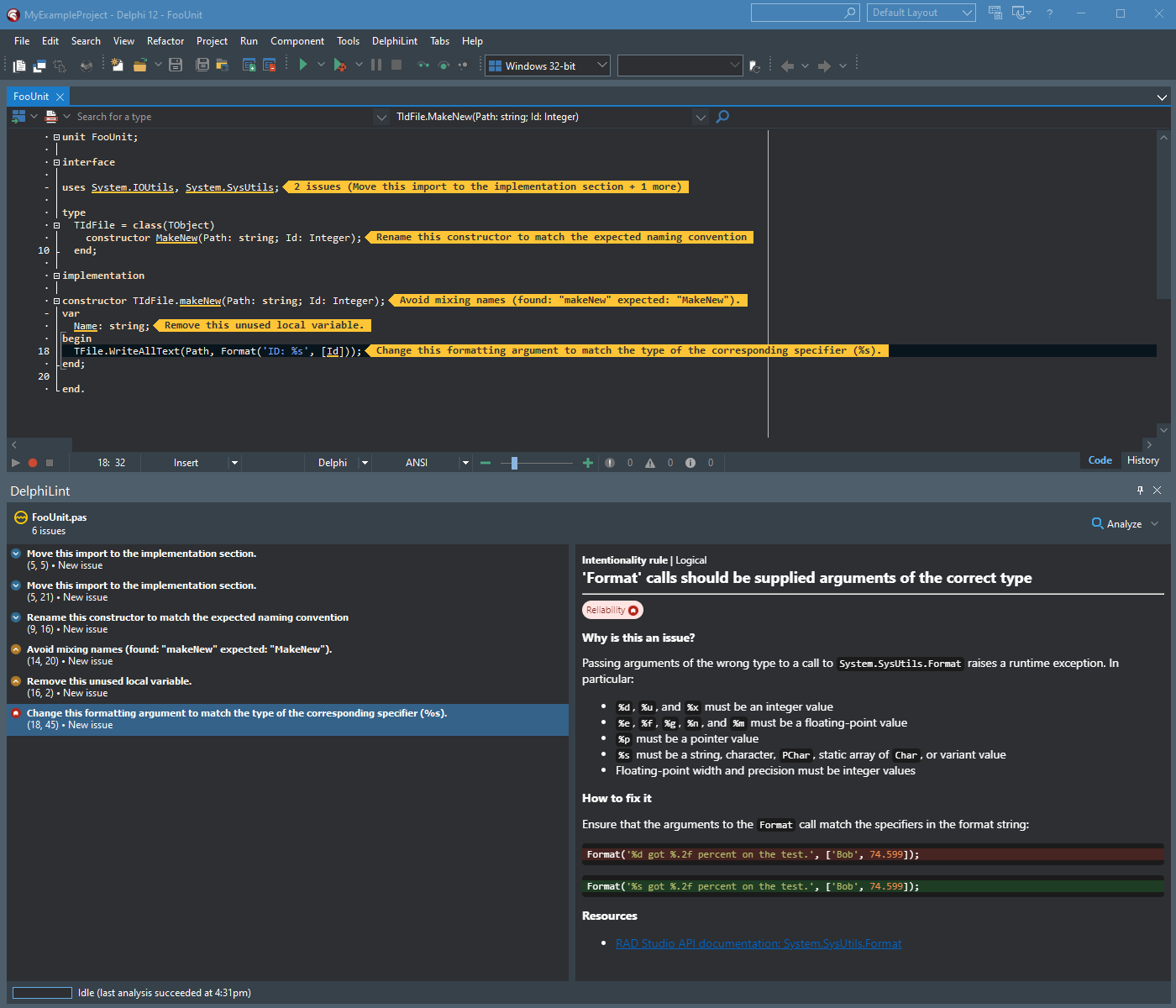The width and height of the screenshot is (1176, 1008).
Task: Select 'Remove this unused local variable' issue
Action: 287,687
